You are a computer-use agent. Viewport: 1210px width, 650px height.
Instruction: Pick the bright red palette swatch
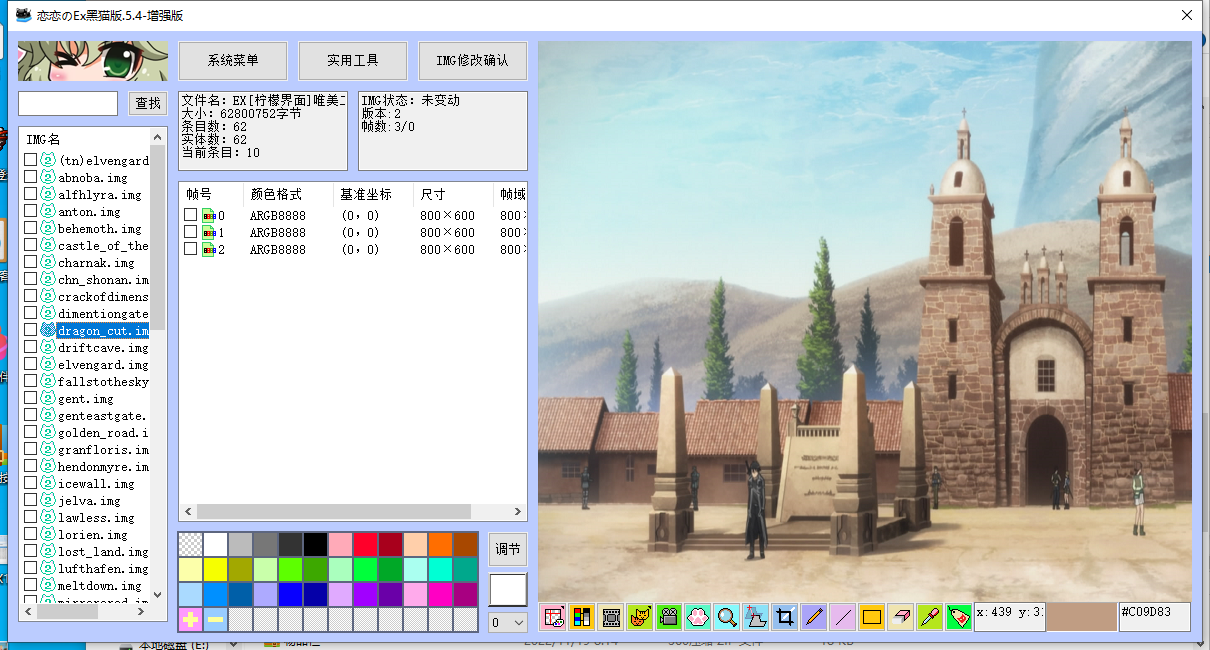[x=365, y=544]
